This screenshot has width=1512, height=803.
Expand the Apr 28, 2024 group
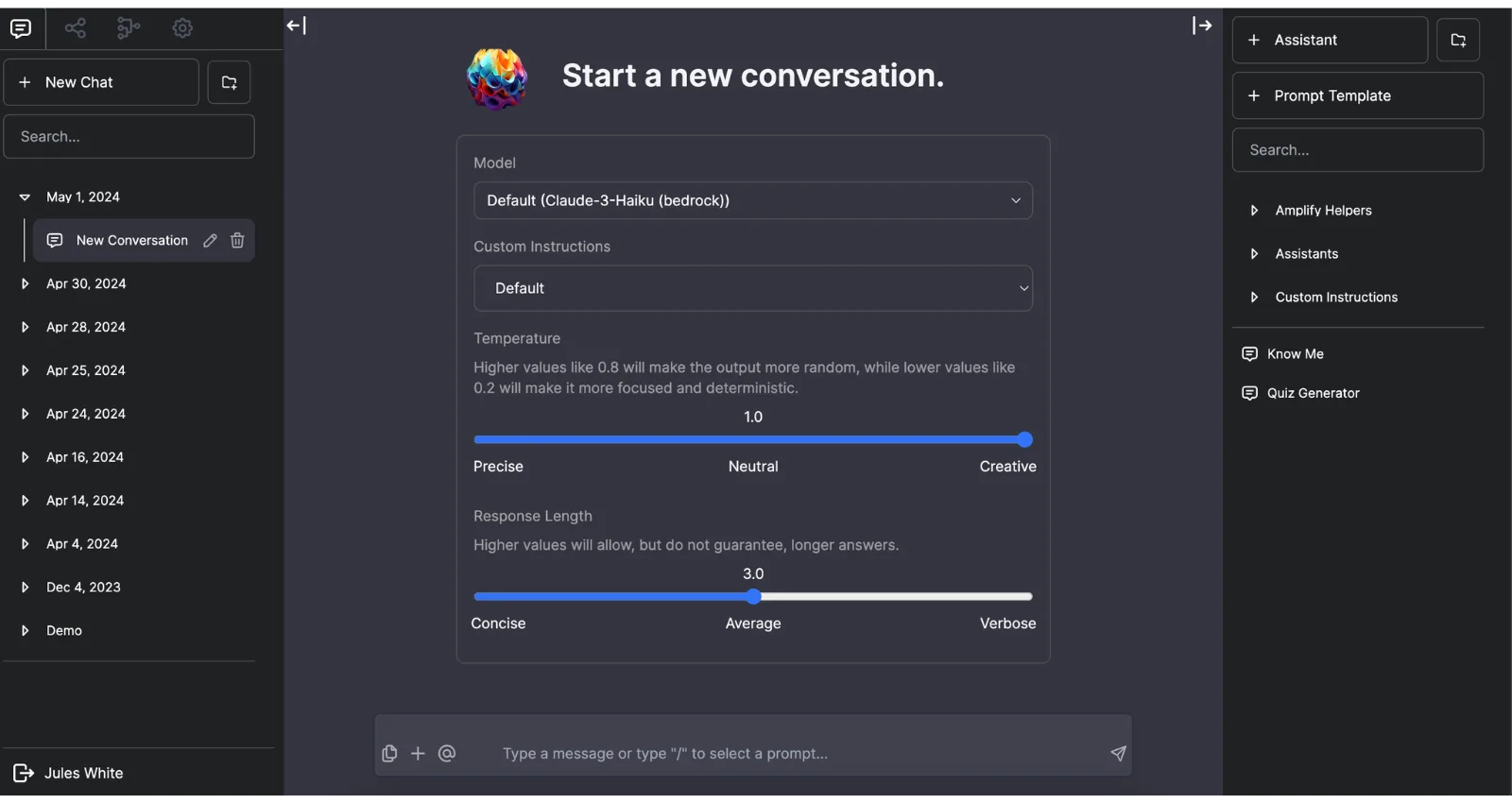point(26,327)
